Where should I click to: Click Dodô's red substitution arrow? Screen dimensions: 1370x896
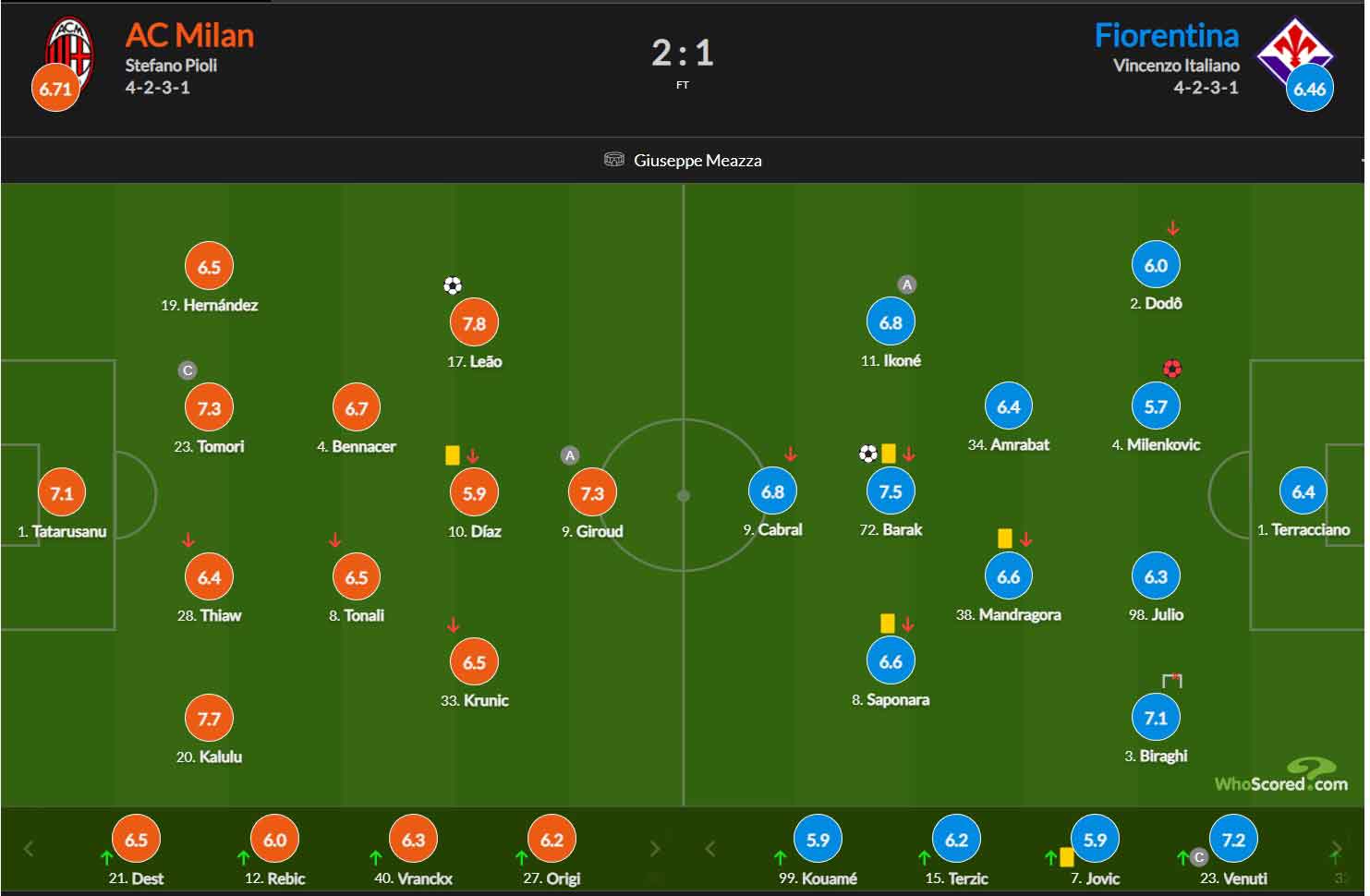pyautogui.click(x=1173, y=227)
